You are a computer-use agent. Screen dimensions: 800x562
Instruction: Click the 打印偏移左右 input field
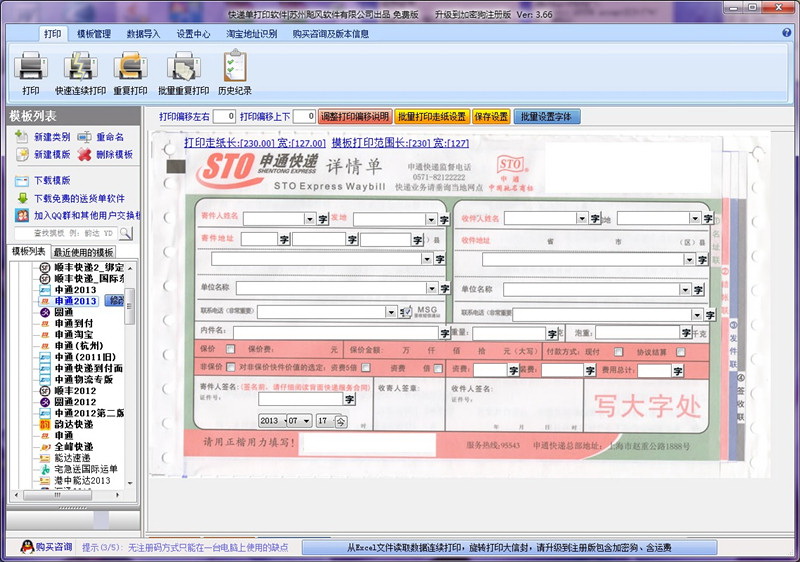224,116
